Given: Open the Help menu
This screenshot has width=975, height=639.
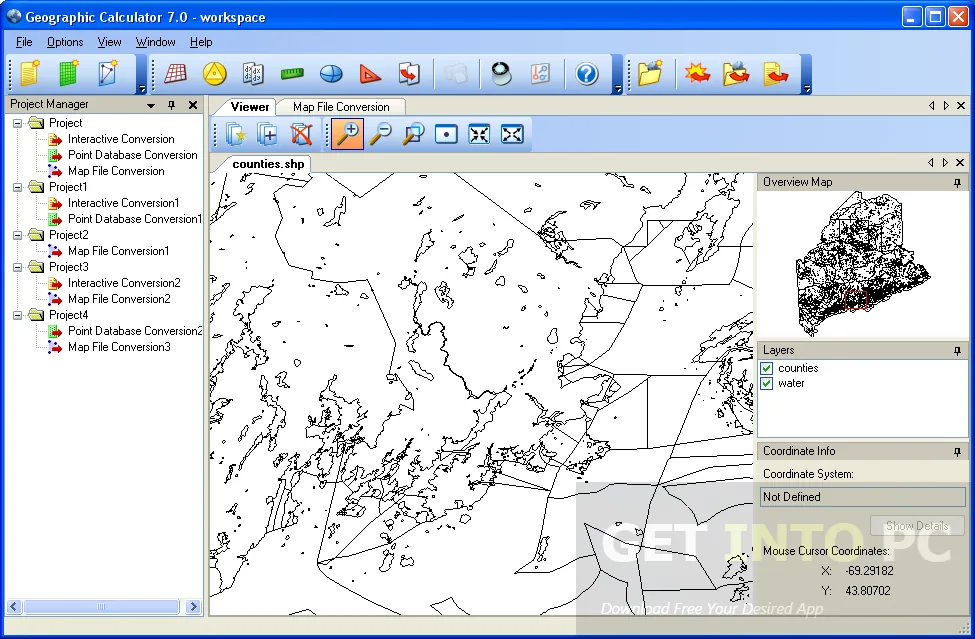Looking at the screenshot, I should click(x=201, y=42).
